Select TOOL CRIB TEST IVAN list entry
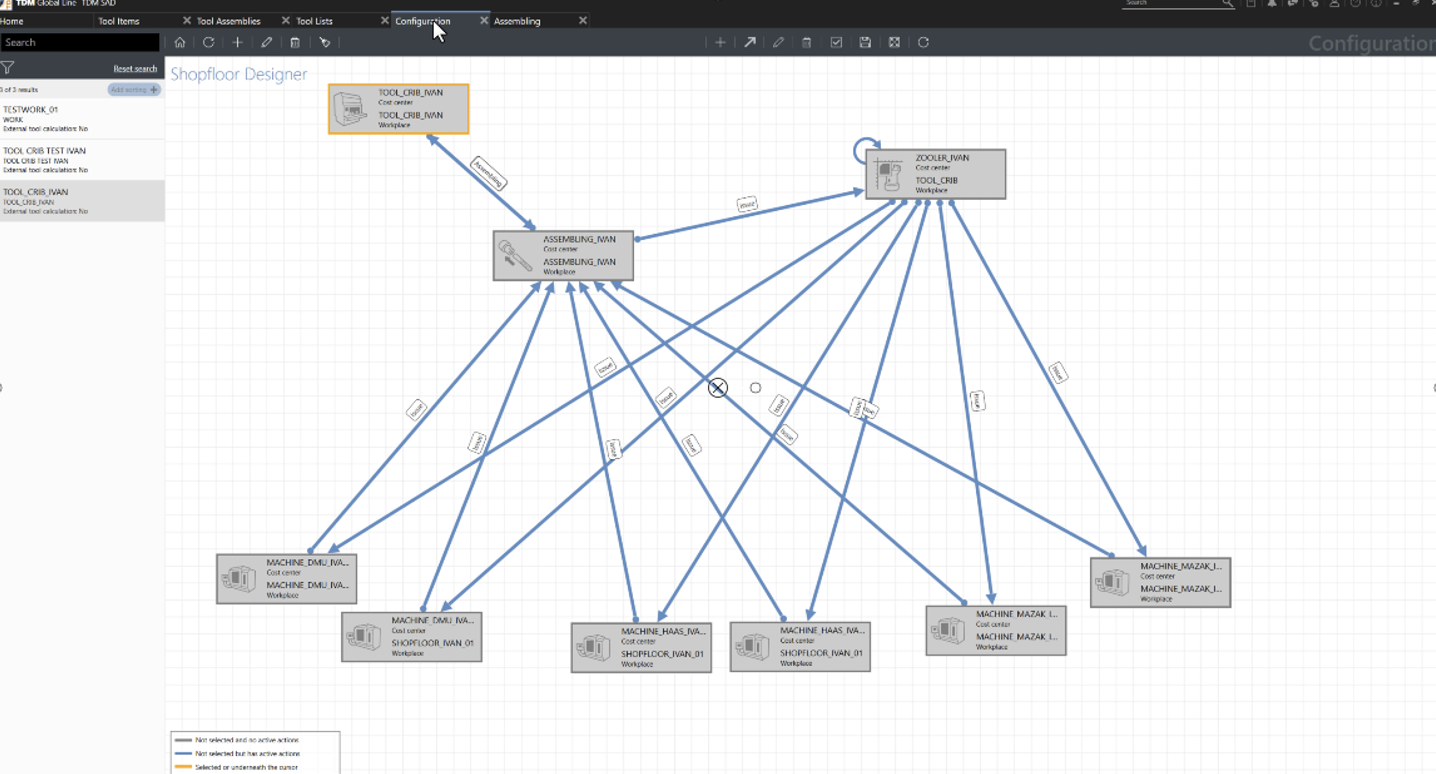The width and height of the screenshot is (1436, 774). point(82,160)
